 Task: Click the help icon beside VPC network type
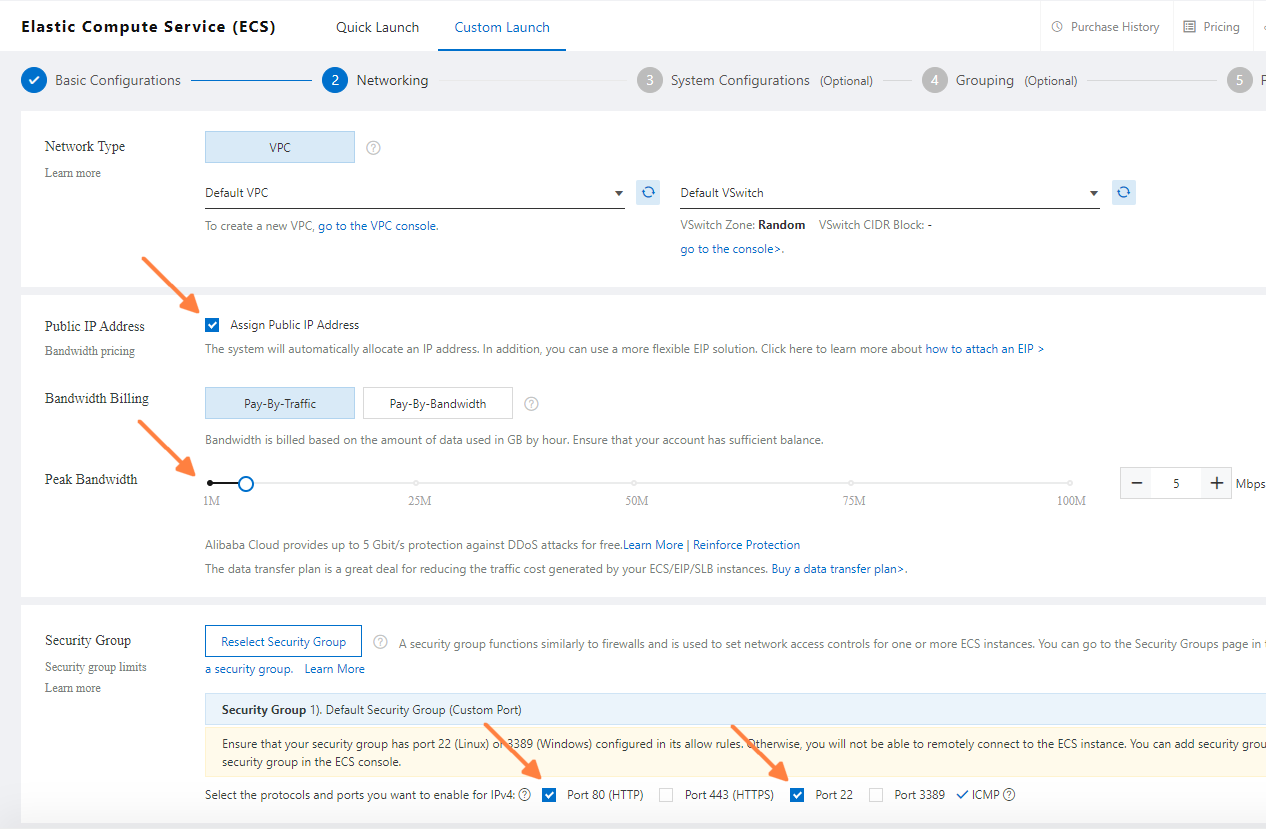pyautogui.click(x=373, y=148)
